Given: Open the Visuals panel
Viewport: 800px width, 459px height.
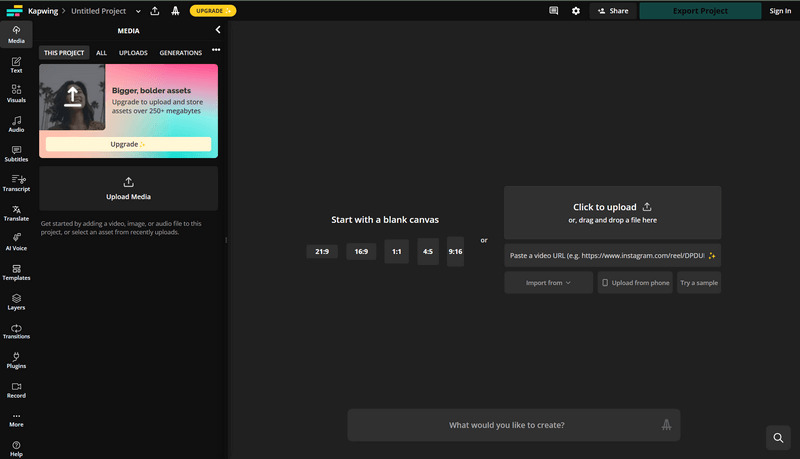Looking at the screenshot, I should 16,94.
